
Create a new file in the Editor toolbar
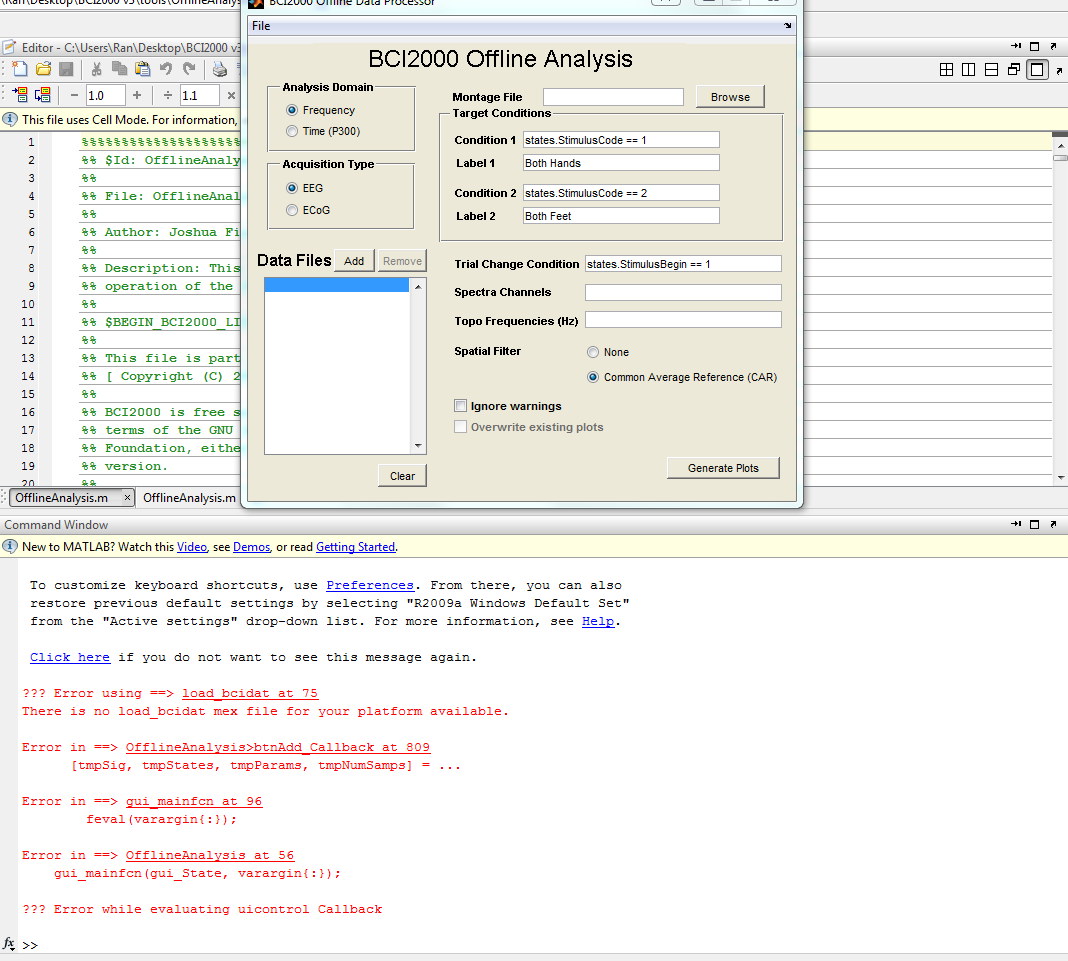coord(20,69)
